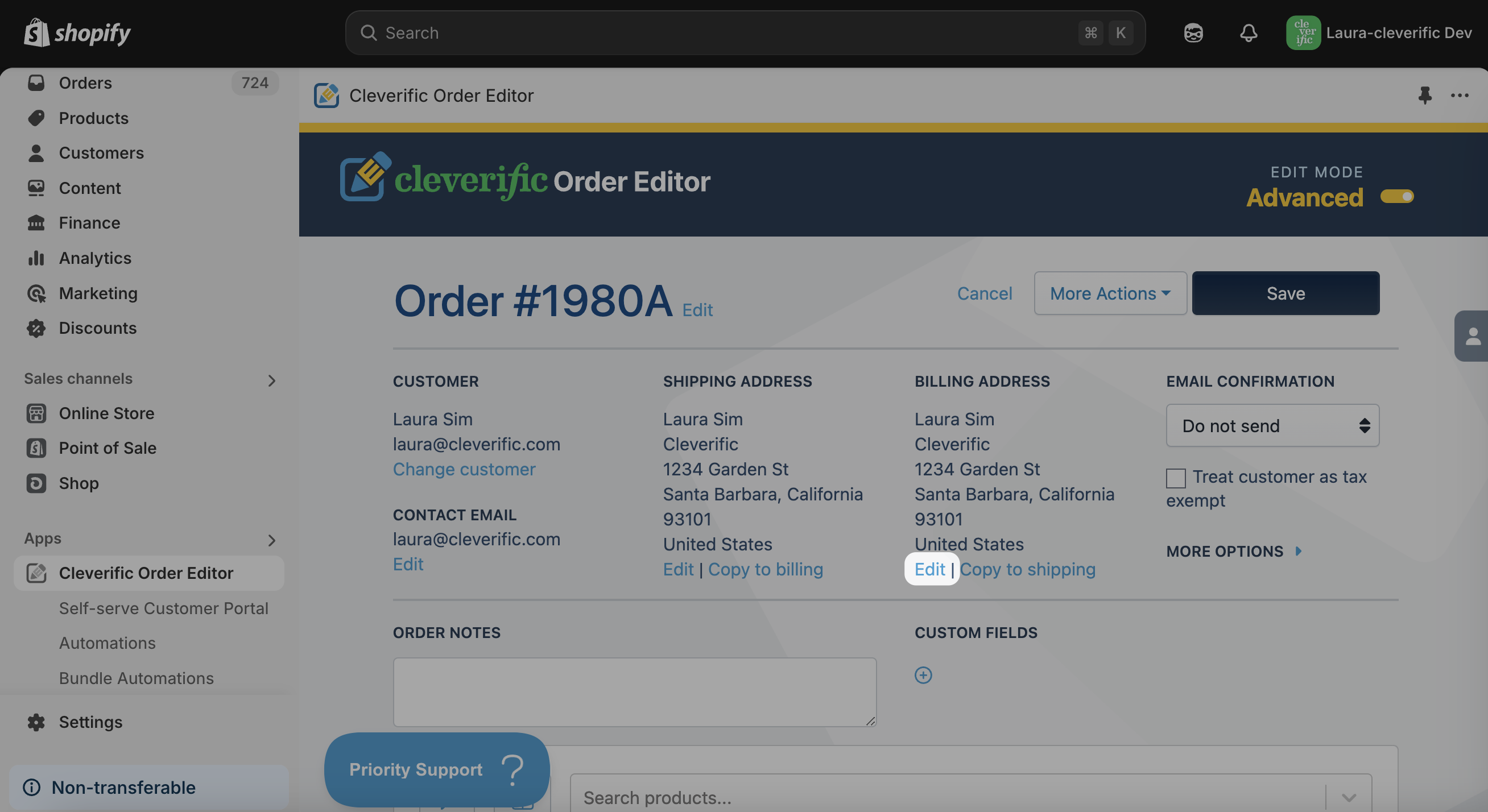Click the Search products input field
This screenshot has height=812, width=1488.
(x=947, y=798)
